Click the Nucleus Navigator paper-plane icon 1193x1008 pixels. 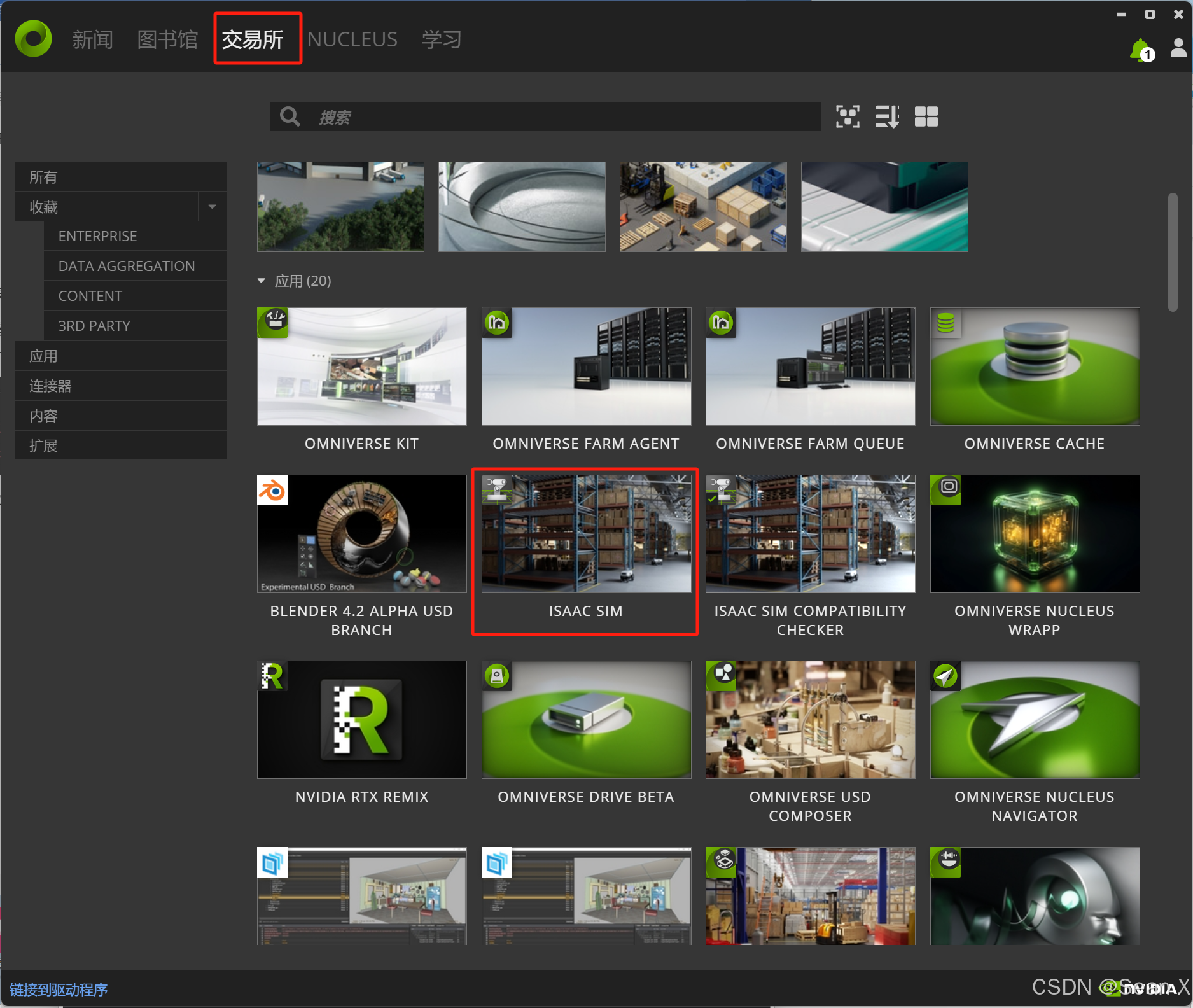[x=945, y=676]
